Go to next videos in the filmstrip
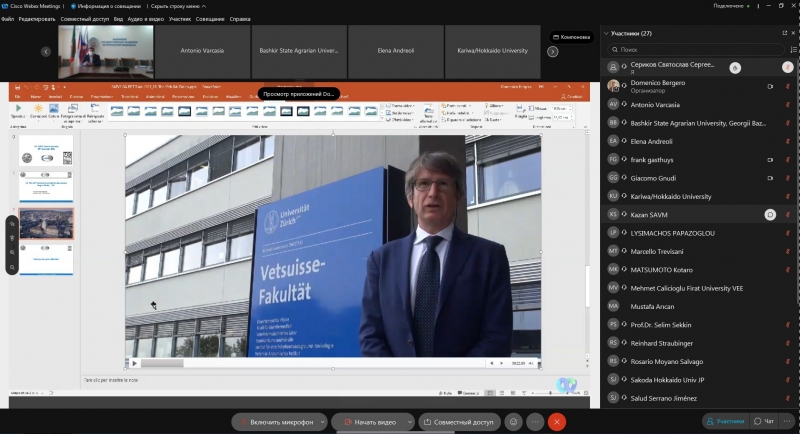 point(553,52)
